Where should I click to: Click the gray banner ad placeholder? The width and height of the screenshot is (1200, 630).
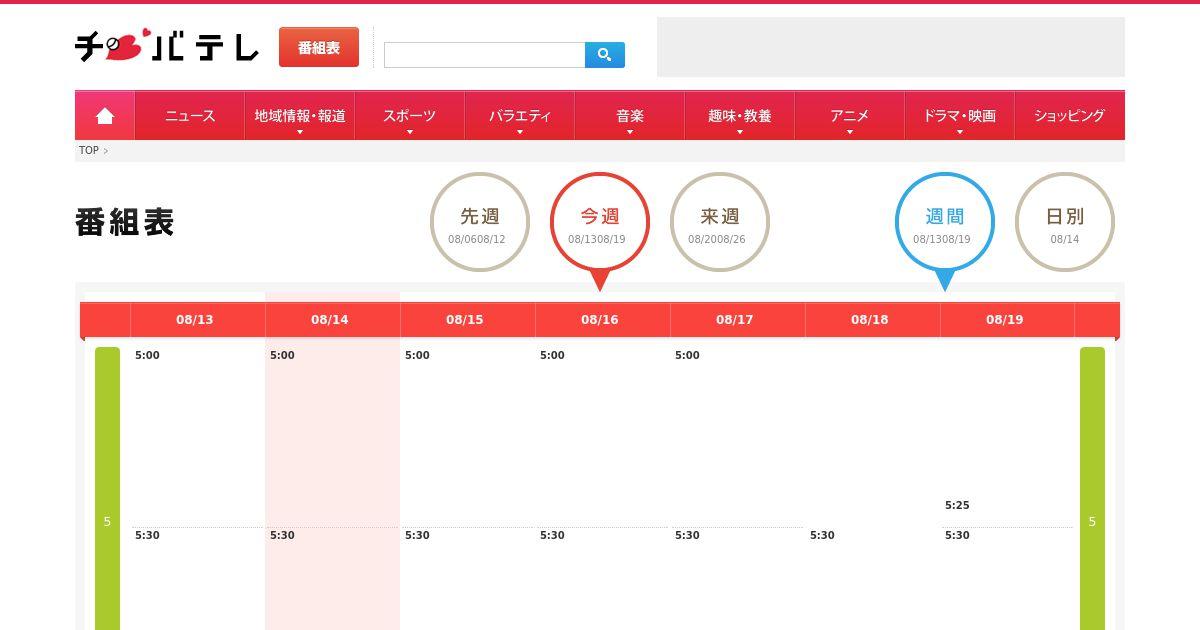coord(891,47)
